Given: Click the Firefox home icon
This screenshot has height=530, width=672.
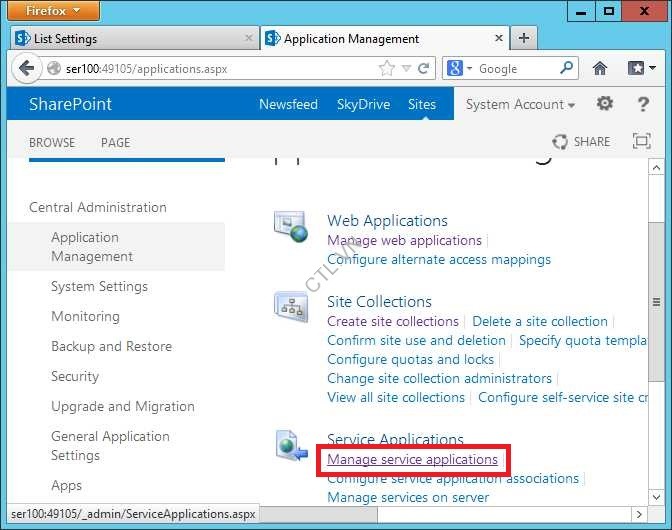Looking at the screenshot, I should click(599, 69).
